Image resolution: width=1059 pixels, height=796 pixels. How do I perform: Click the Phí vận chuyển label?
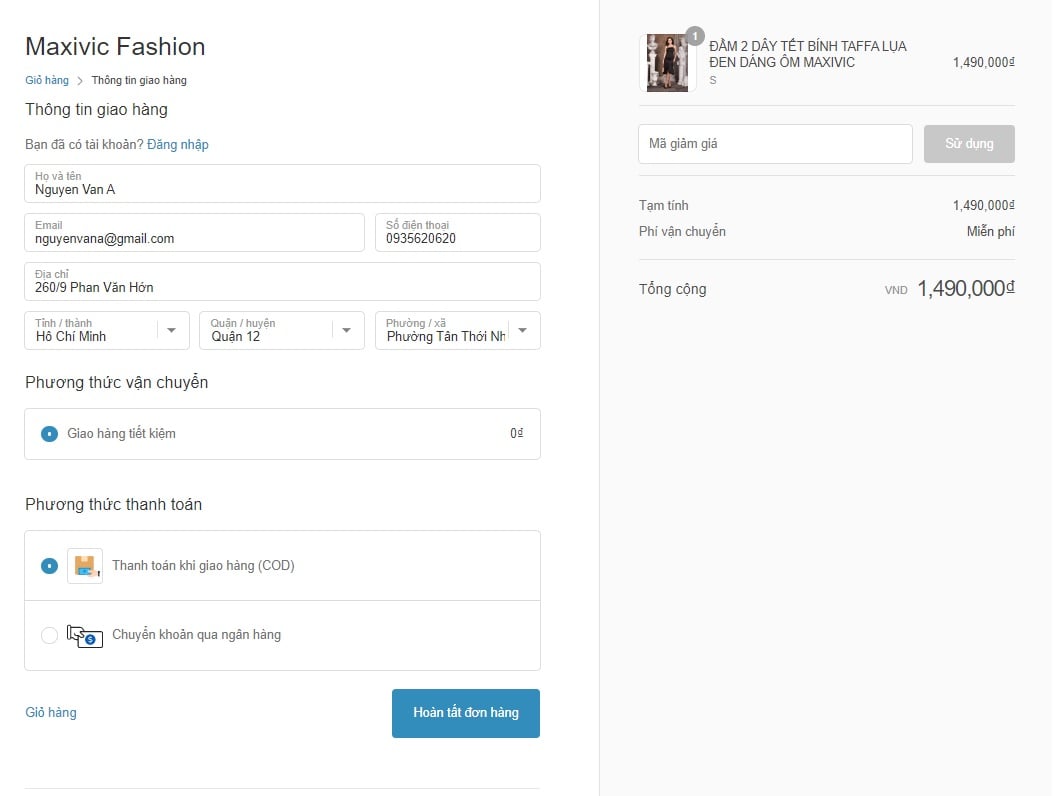coord(682,232)
